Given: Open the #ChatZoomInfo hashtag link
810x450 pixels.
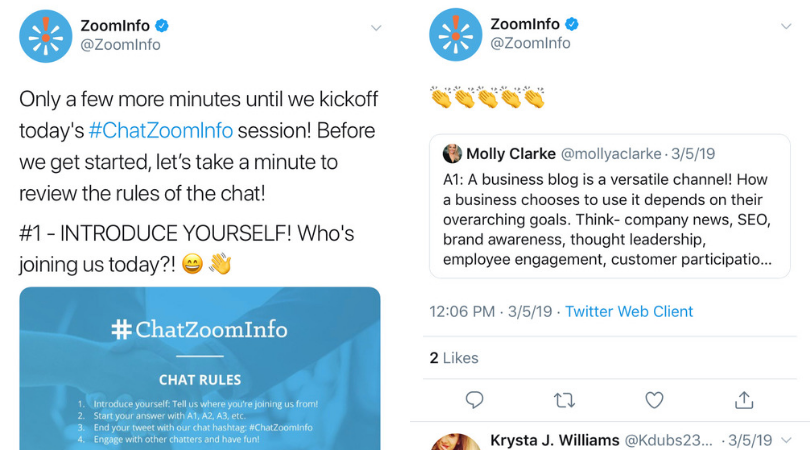Looking at the screenshot, I should click(160, 130).
